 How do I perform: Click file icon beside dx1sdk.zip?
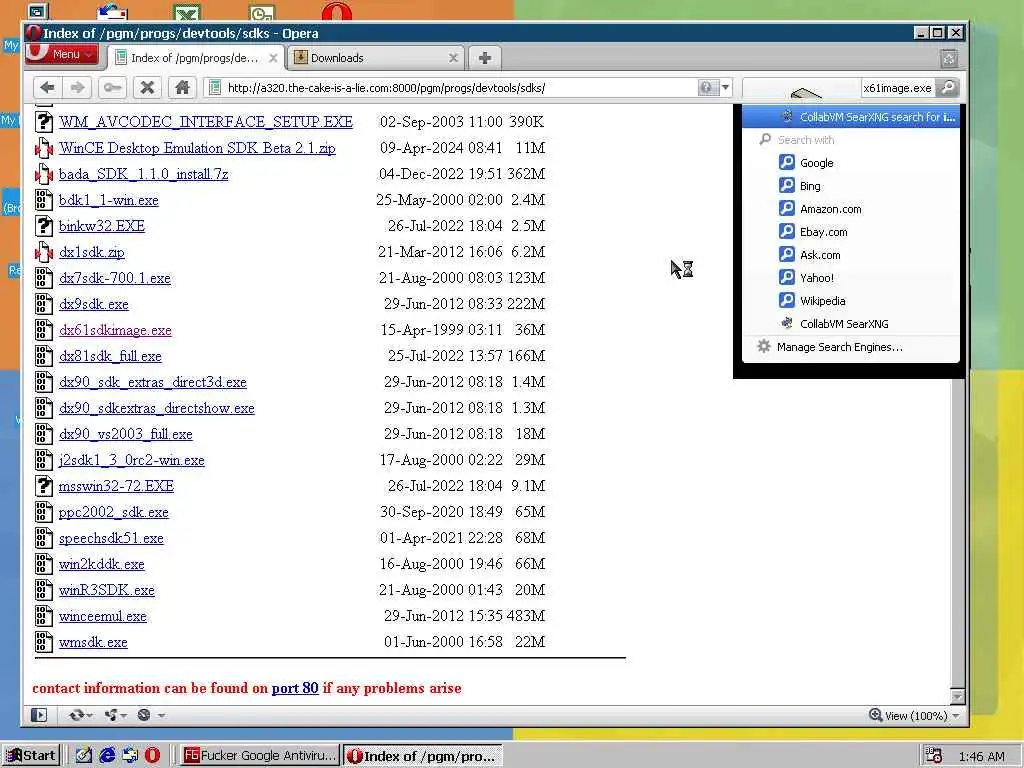(x=44, y=252)
